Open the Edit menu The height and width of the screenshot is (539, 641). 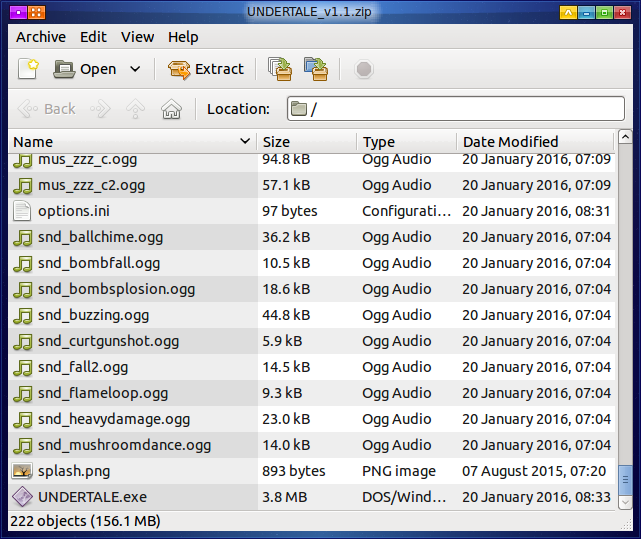[93, 37]
